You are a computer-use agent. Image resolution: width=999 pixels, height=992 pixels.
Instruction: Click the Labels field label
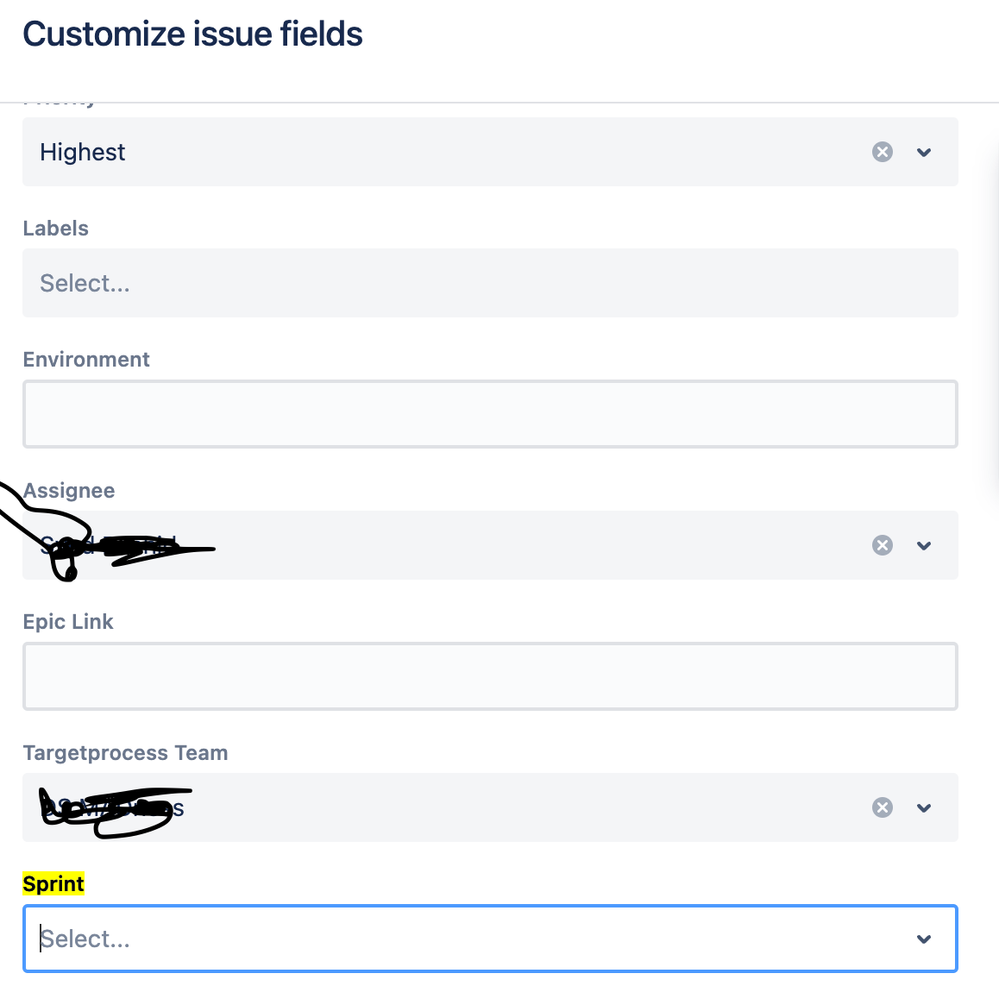pos(55,228)
